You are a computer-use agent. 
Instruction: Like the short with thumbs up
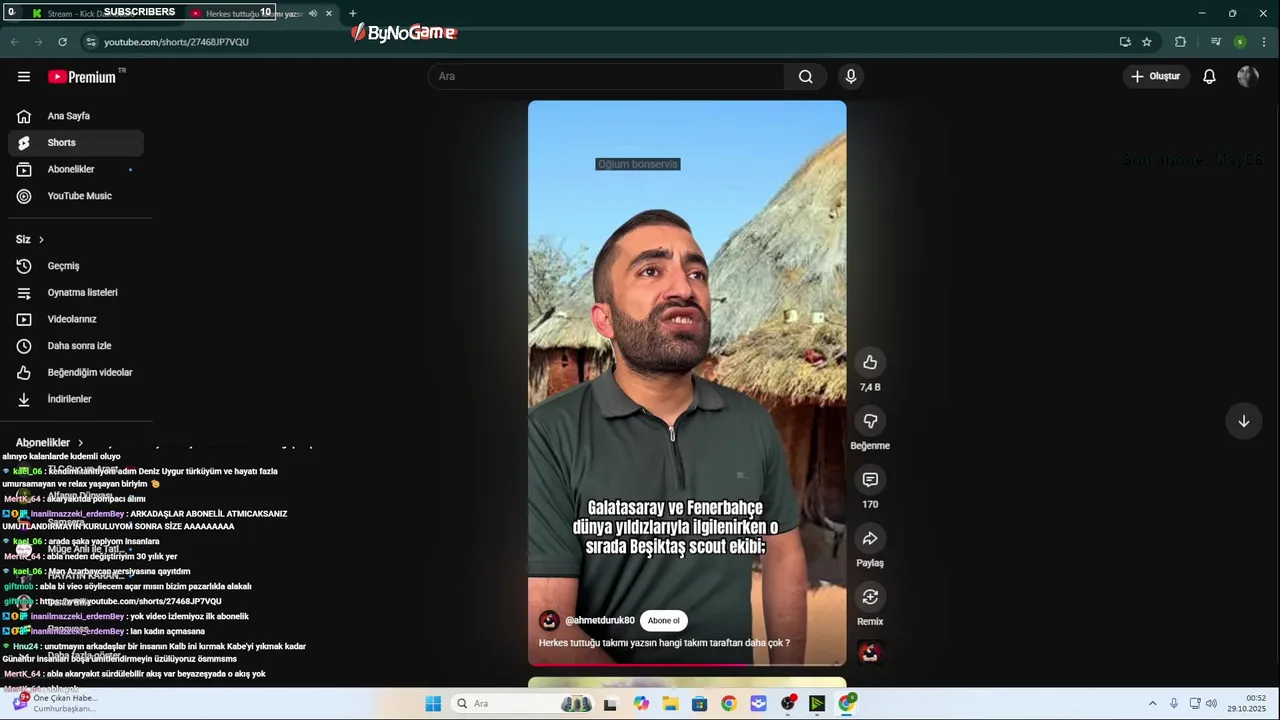[x=870, y=362]
